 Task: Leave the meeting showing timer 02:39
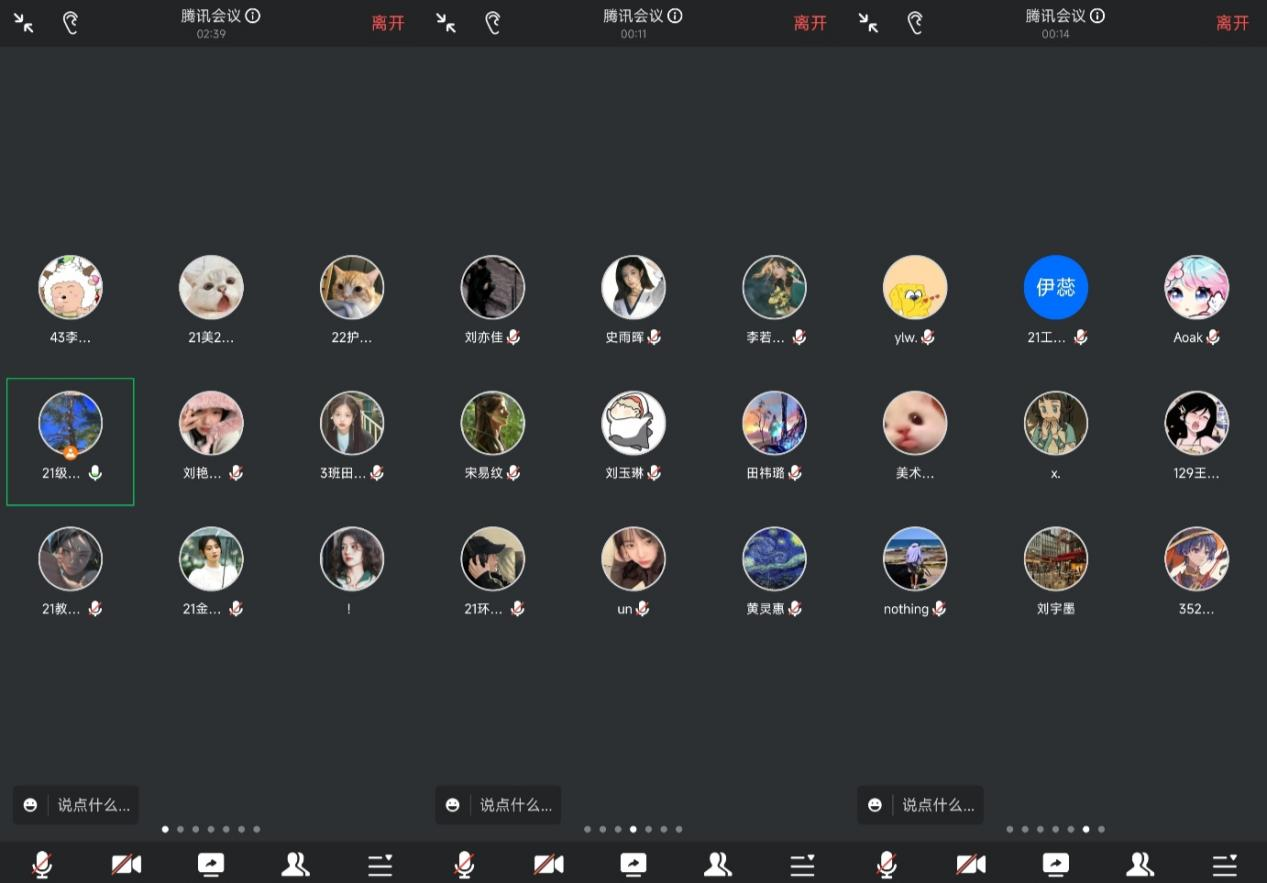click(x=388, y=23)
